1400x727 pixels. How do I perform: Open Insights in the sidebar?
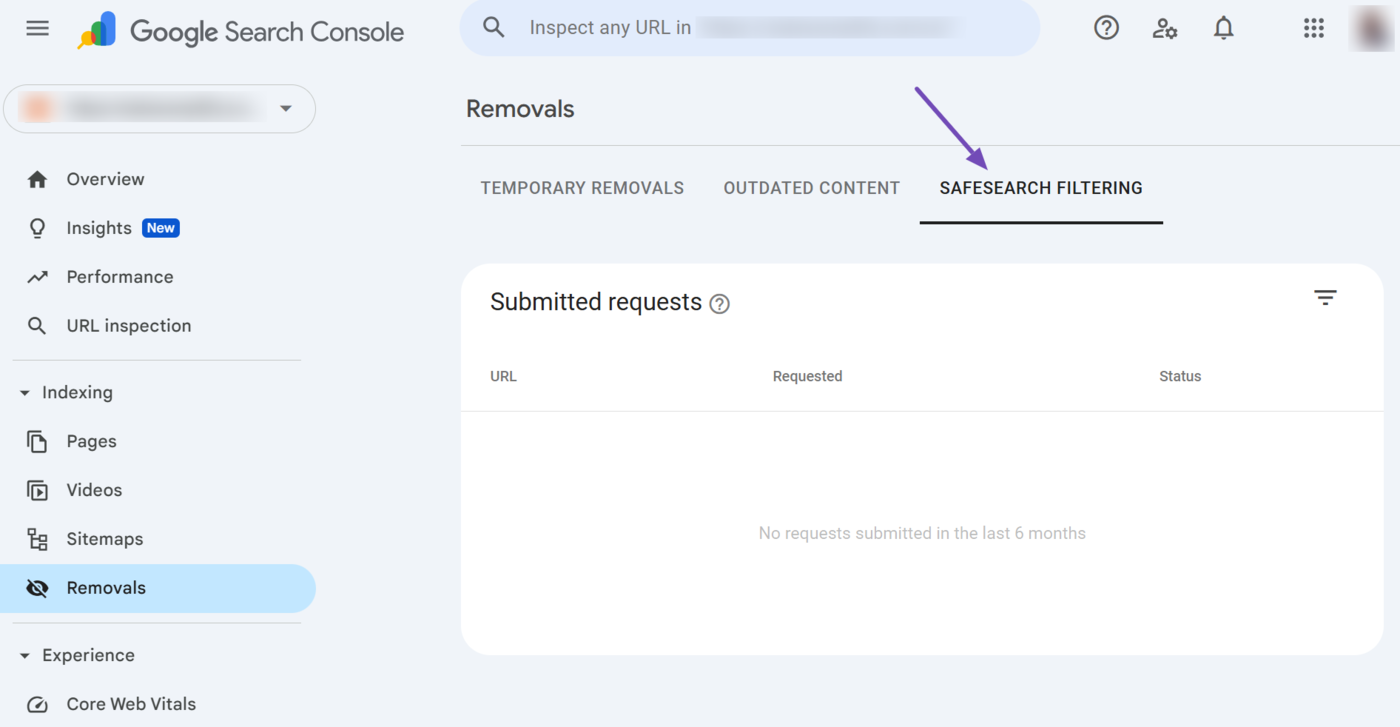pyautogui.click(x=99, y=228)
